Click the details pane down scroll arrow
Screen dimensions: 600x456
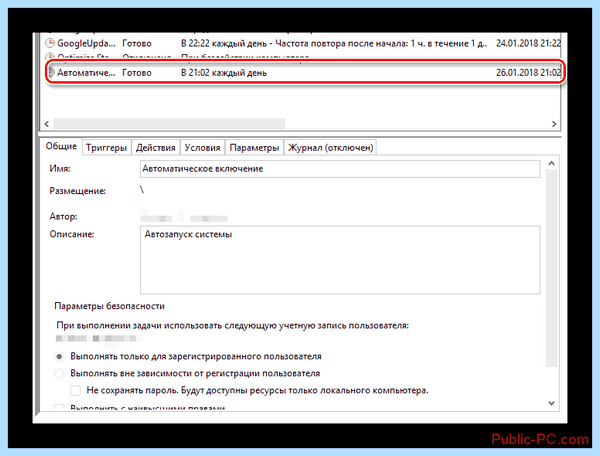(x=551, y=403)
